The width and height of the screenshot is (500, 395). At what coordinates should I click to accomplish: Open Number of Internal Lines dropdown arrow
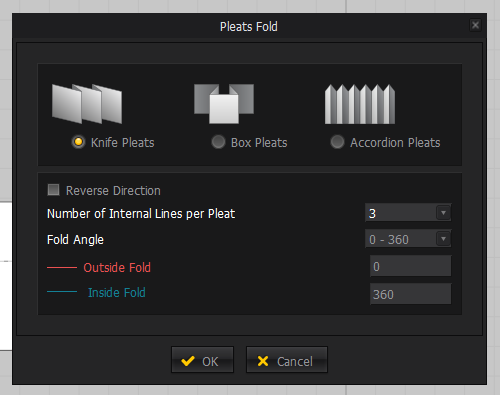point(443,213)
